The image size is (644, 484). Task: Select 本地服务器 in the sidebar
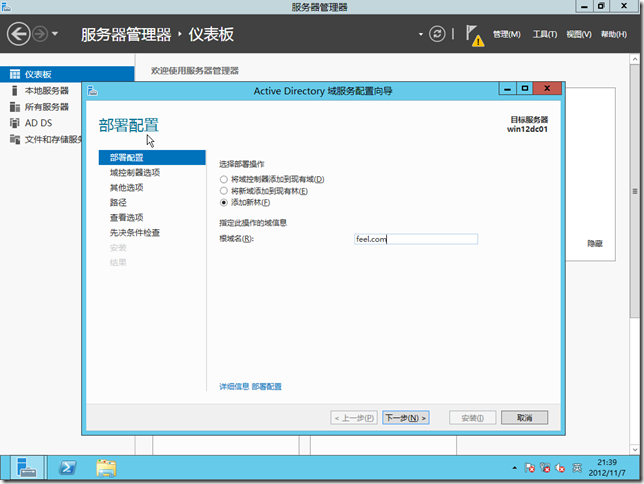[x=46, y=90]
